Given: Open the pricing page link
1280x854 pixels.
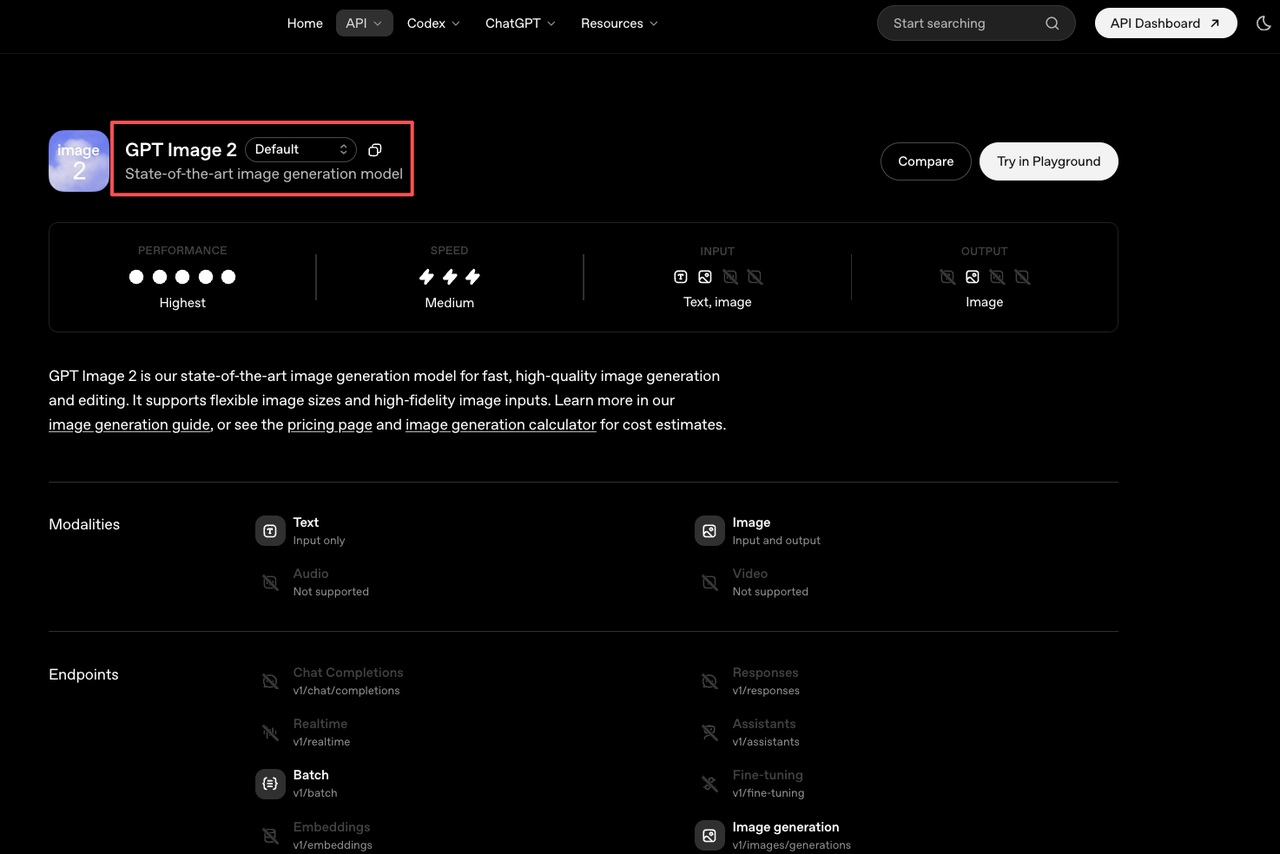Looking at the screenshot, I should pos(330,425).
